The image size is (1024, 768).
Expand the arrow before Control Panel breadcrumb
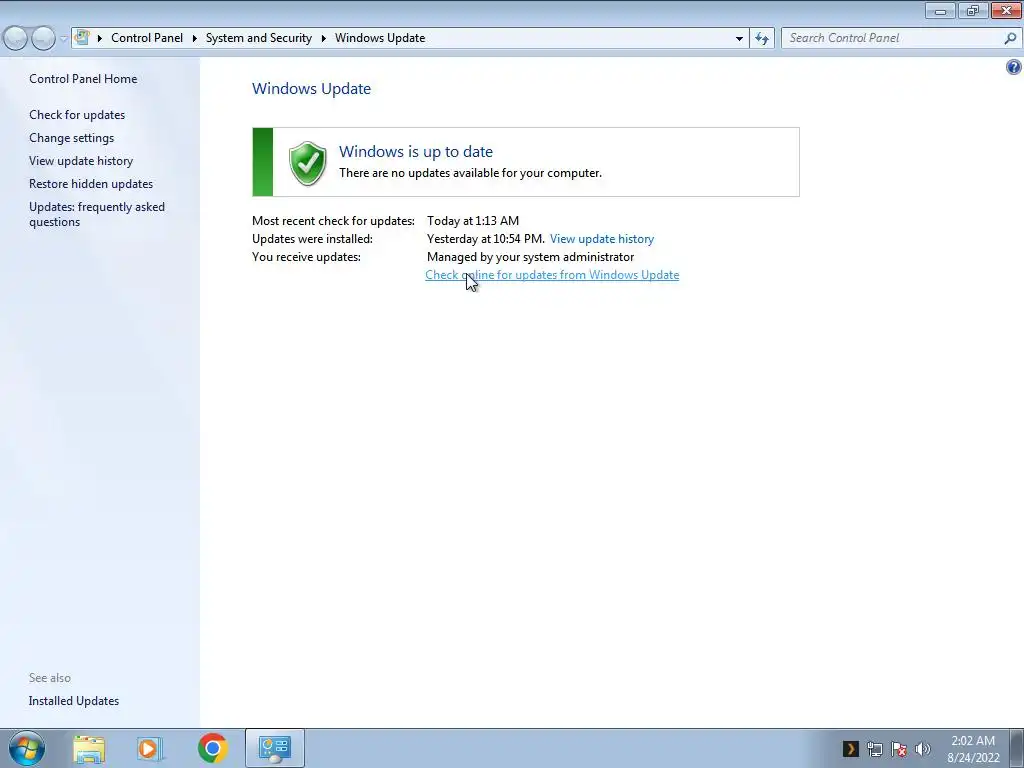[100, 38]
